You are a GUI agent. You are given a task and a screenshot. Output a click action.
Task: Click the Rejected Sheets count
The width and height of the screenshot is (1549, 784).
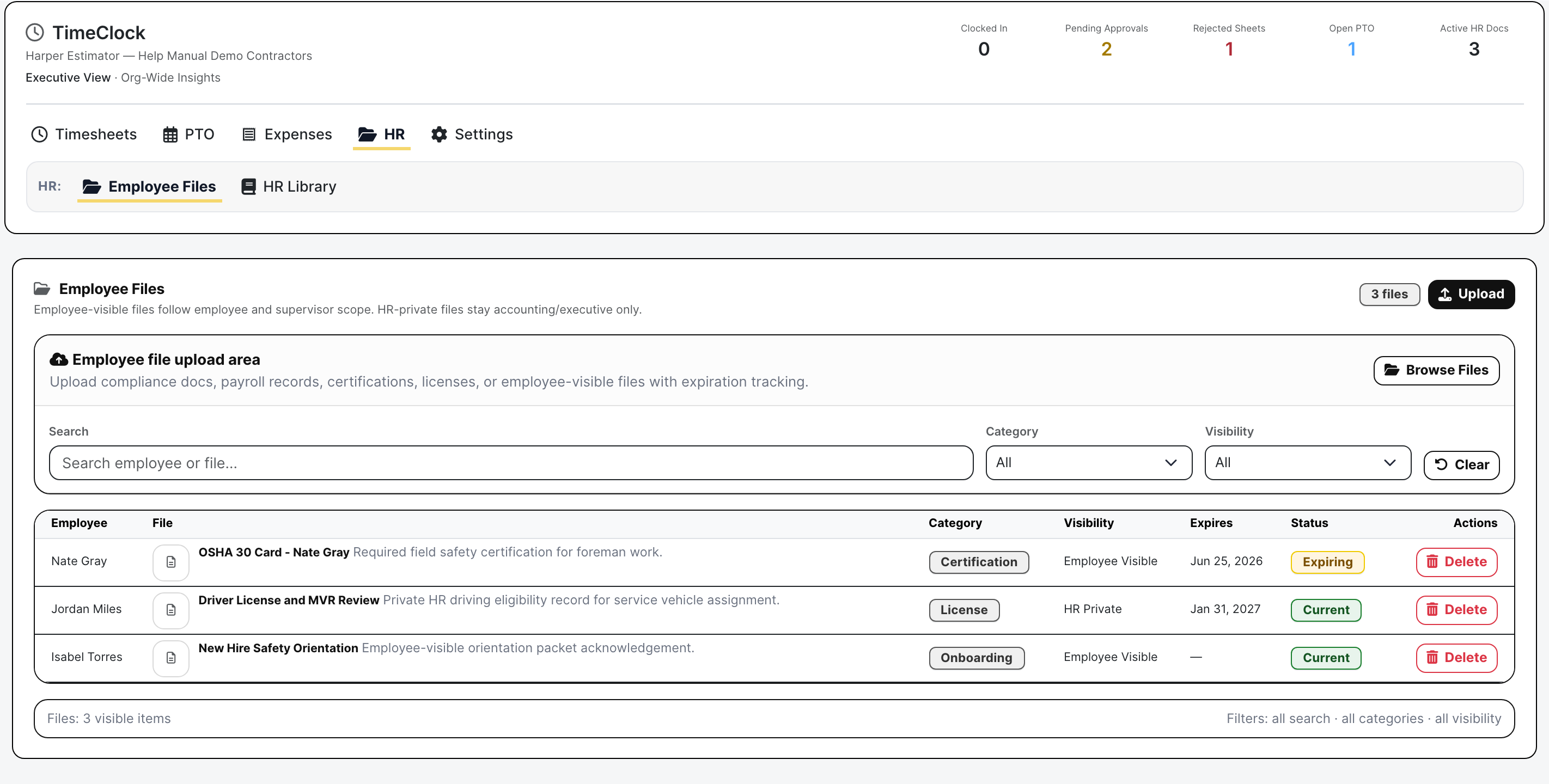point(1229,48)
